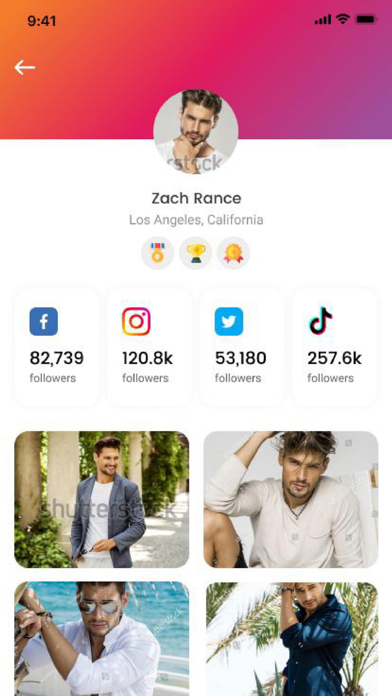Screen dimensions: 392x696
Task: Open photo of man in blue blazer
Action: tap(102, 499)
